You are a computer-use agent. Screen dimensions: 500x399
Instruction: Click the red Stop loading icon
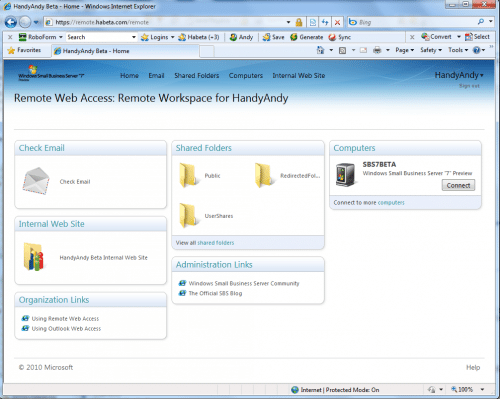point(337,22)
